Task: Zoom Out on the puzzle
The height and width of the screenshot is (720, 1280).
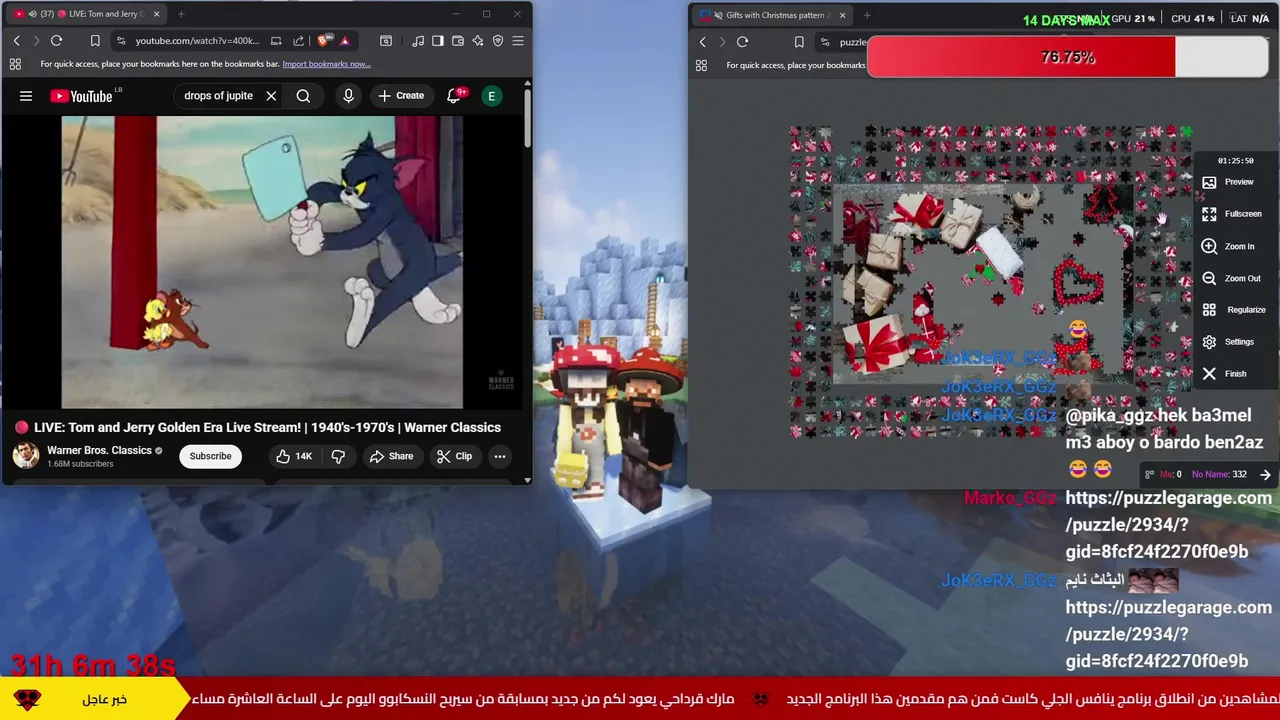Action: [1232, 278]
